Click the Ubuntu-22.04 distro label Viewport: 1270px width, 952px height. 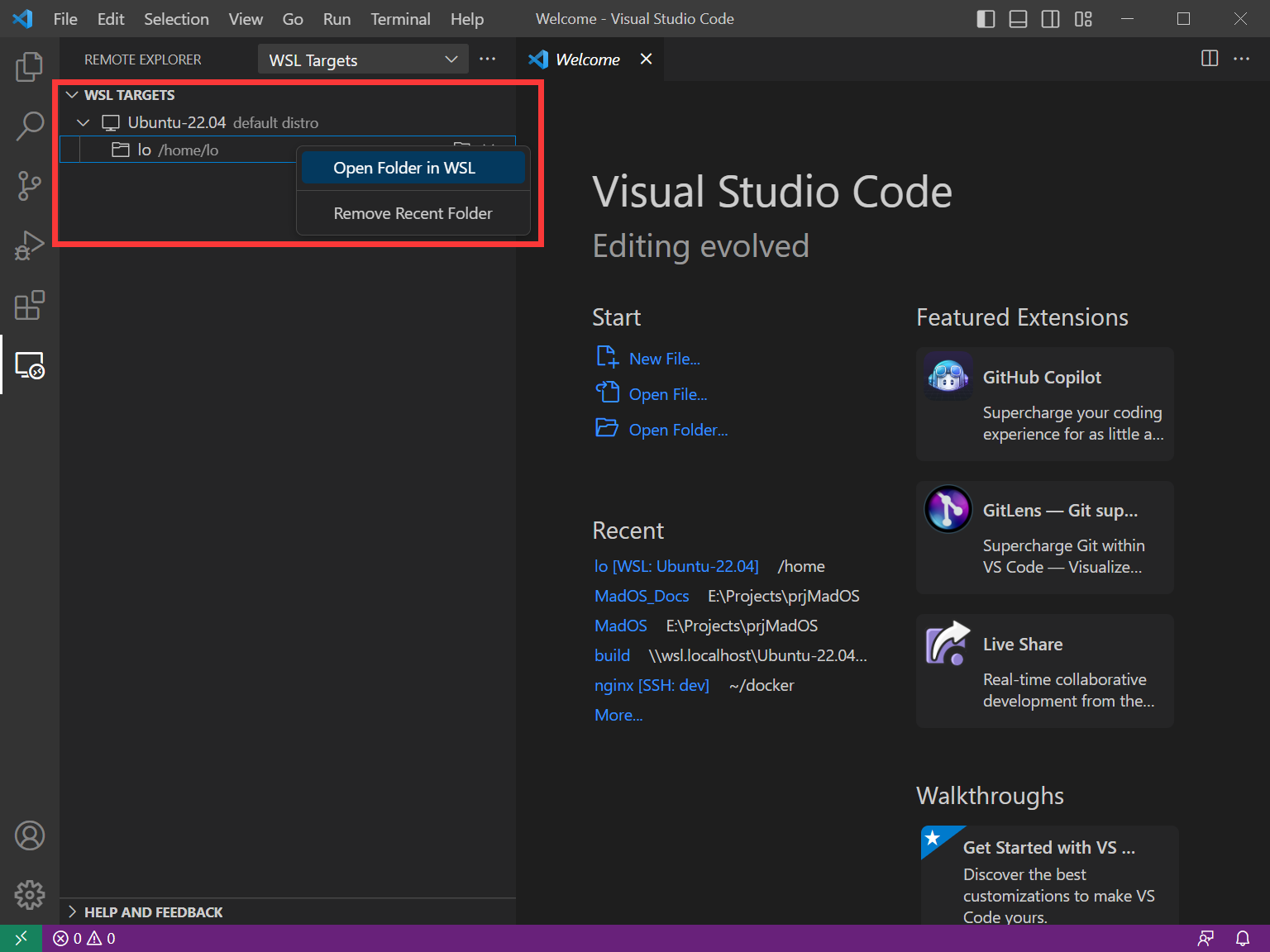coord(177,122)
